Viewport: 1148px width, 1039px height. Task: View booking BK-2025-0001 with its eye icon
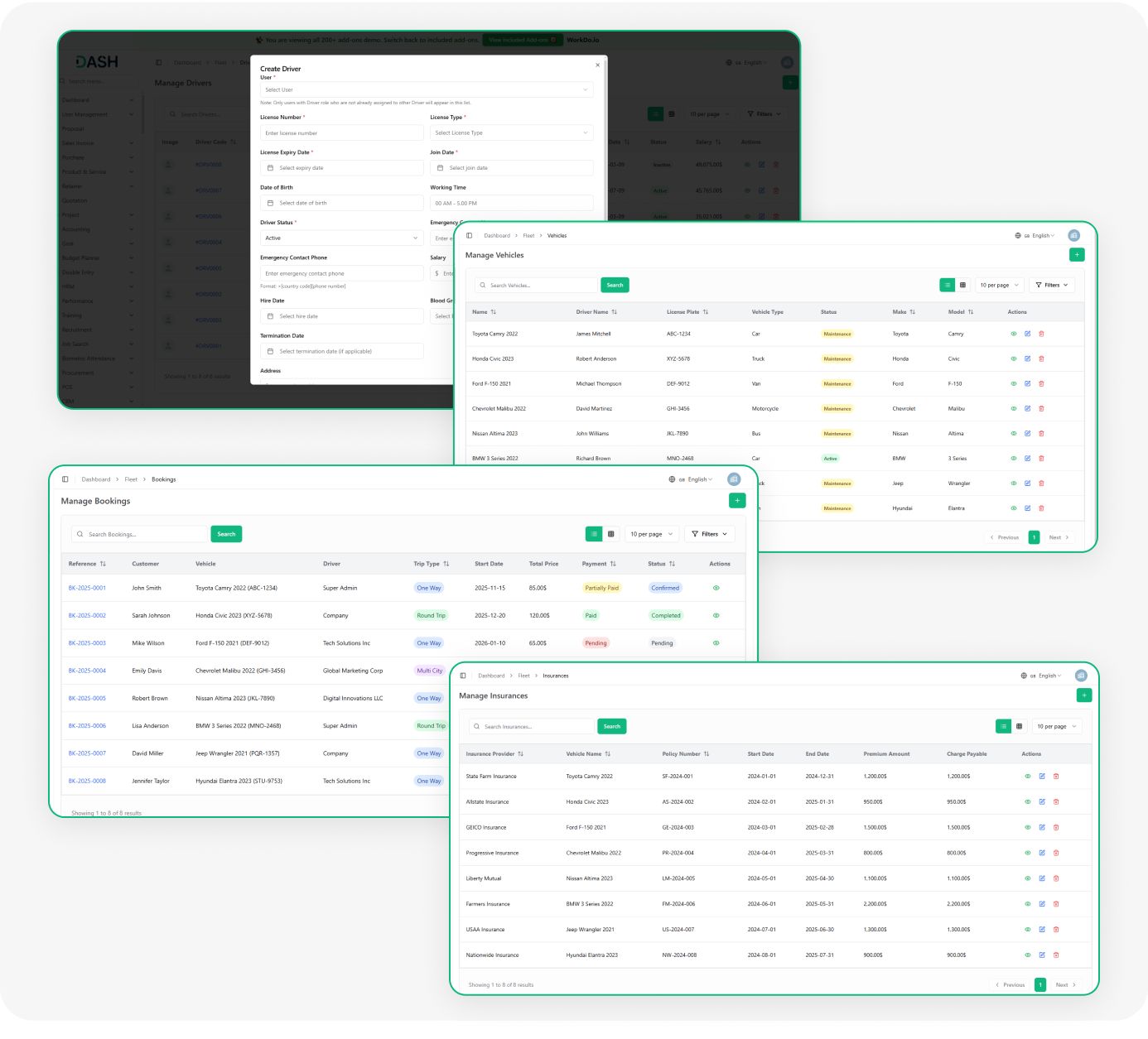716,589
